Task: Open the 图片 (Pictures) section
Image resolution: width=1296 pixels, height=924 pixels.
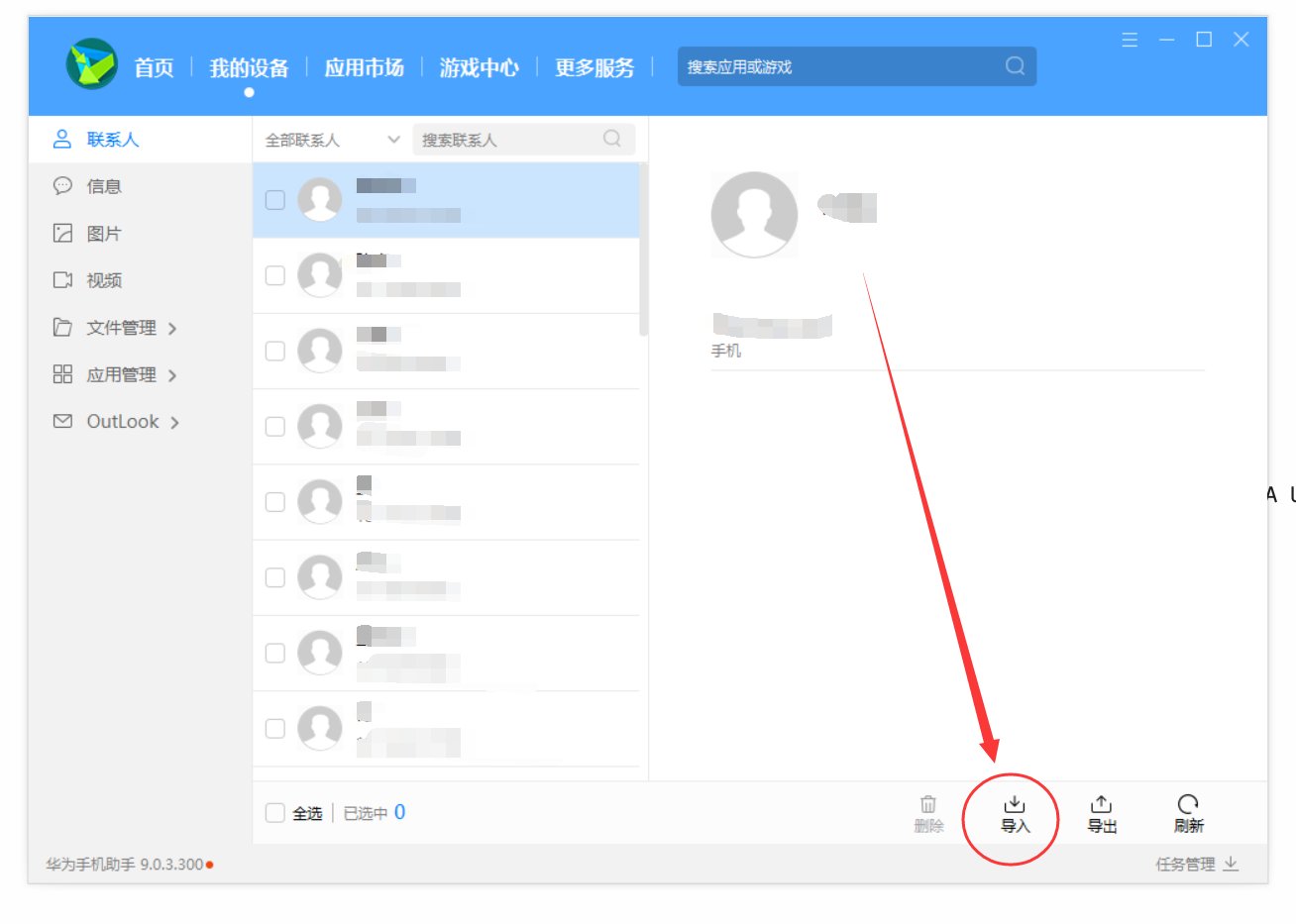Action: 104,233
